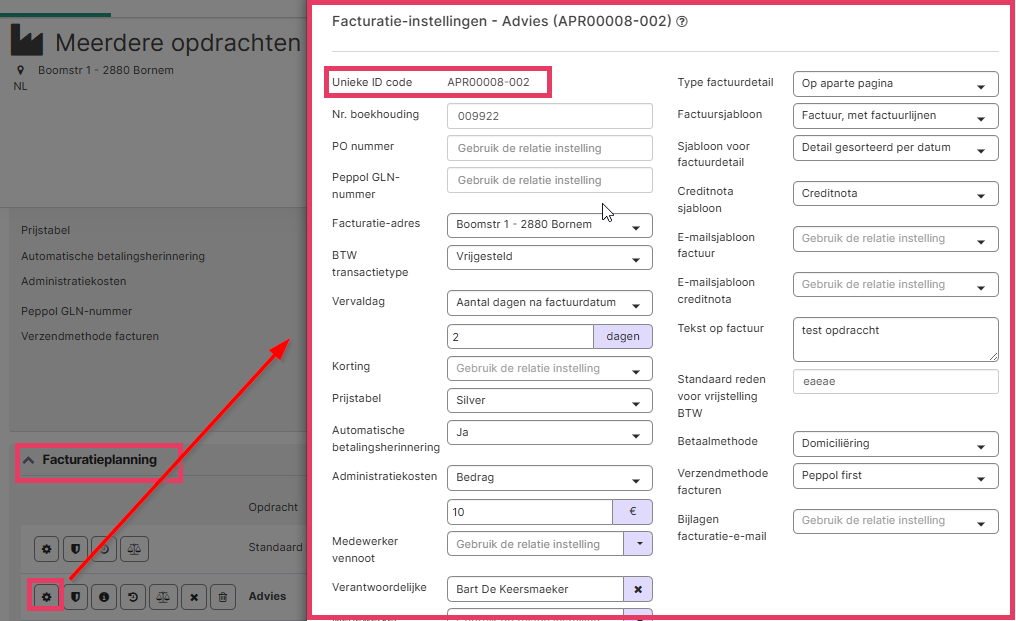Viewport: 1016px width, 621px height.
Task: Click the help question mark beside the title
Action: (x=682, y=21)
